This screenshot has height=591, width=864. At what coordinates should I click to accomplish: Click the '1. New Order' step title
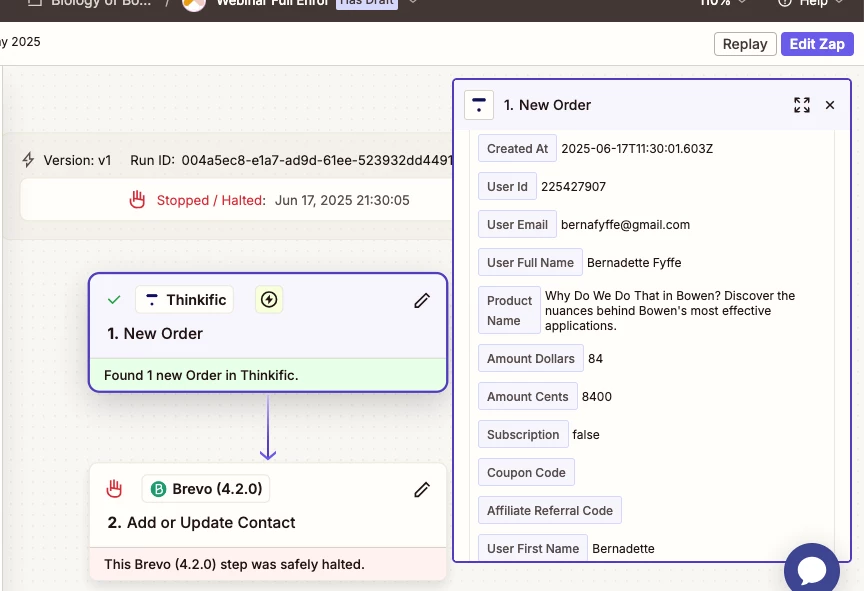155,333
